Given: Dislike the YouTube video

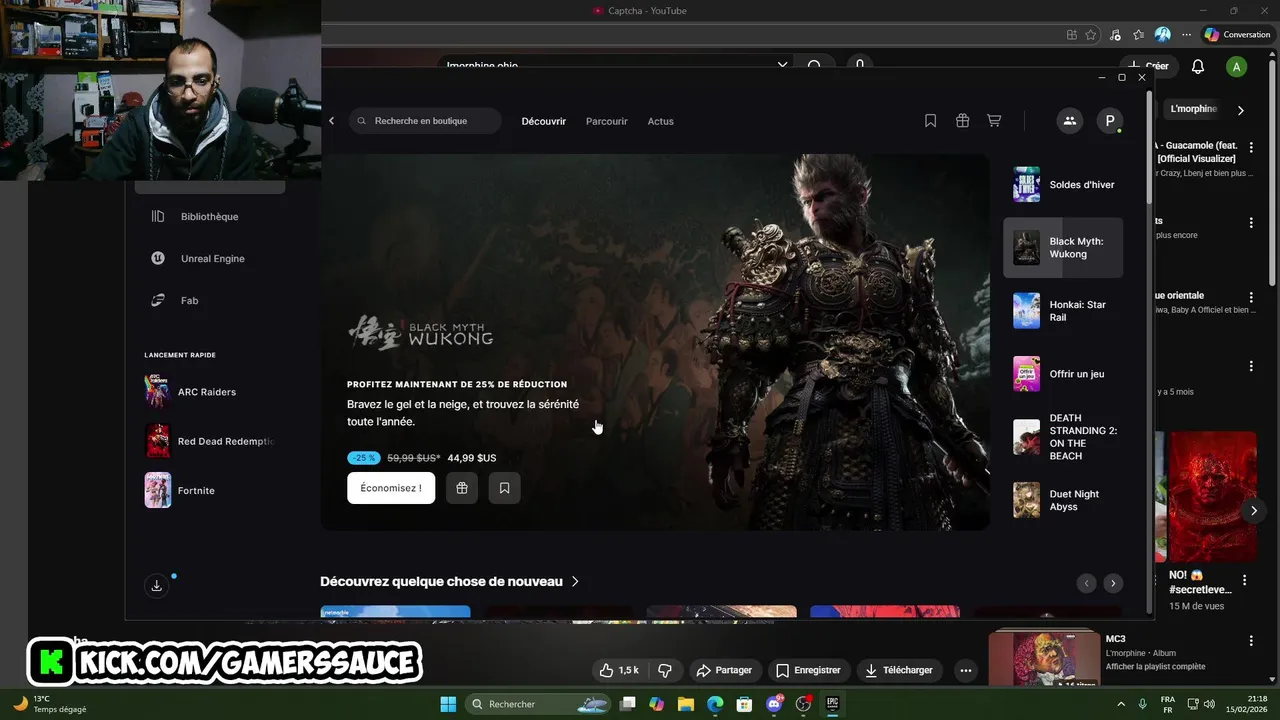Looking at the screenshot, I should (665, 670).
